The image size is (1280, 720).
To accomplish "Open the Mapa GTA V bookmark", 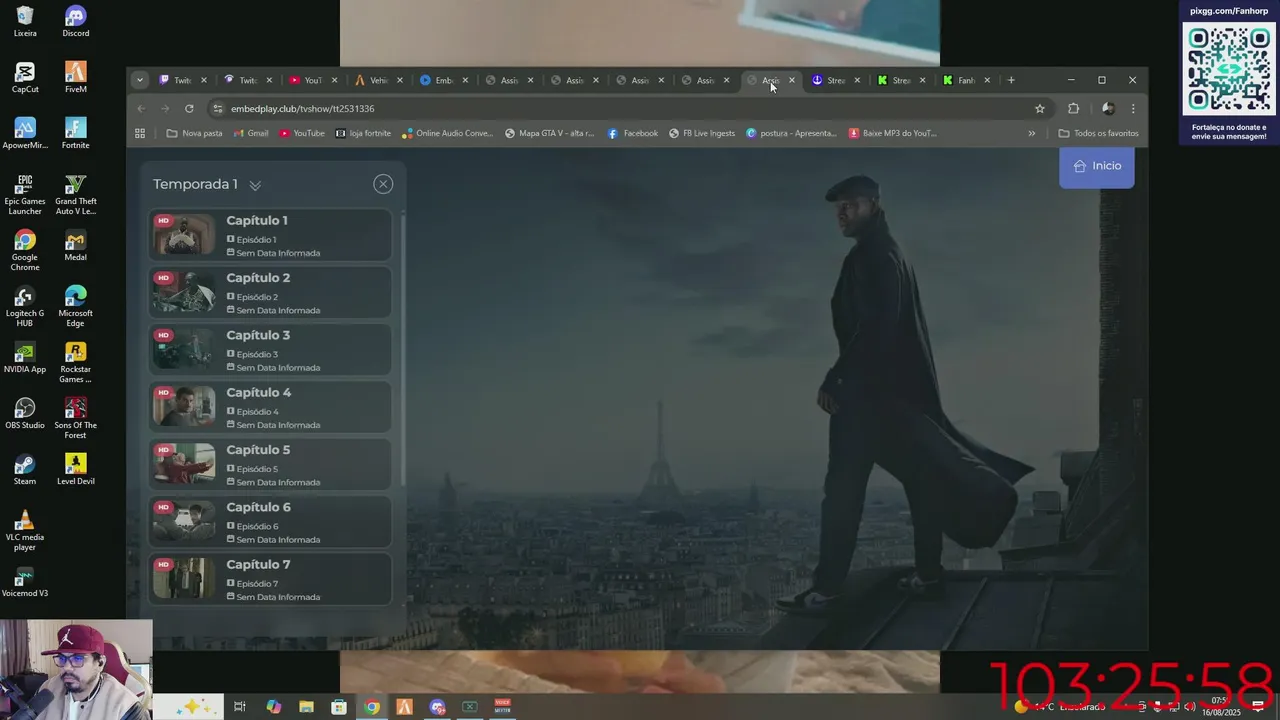I will pos(549,133).
